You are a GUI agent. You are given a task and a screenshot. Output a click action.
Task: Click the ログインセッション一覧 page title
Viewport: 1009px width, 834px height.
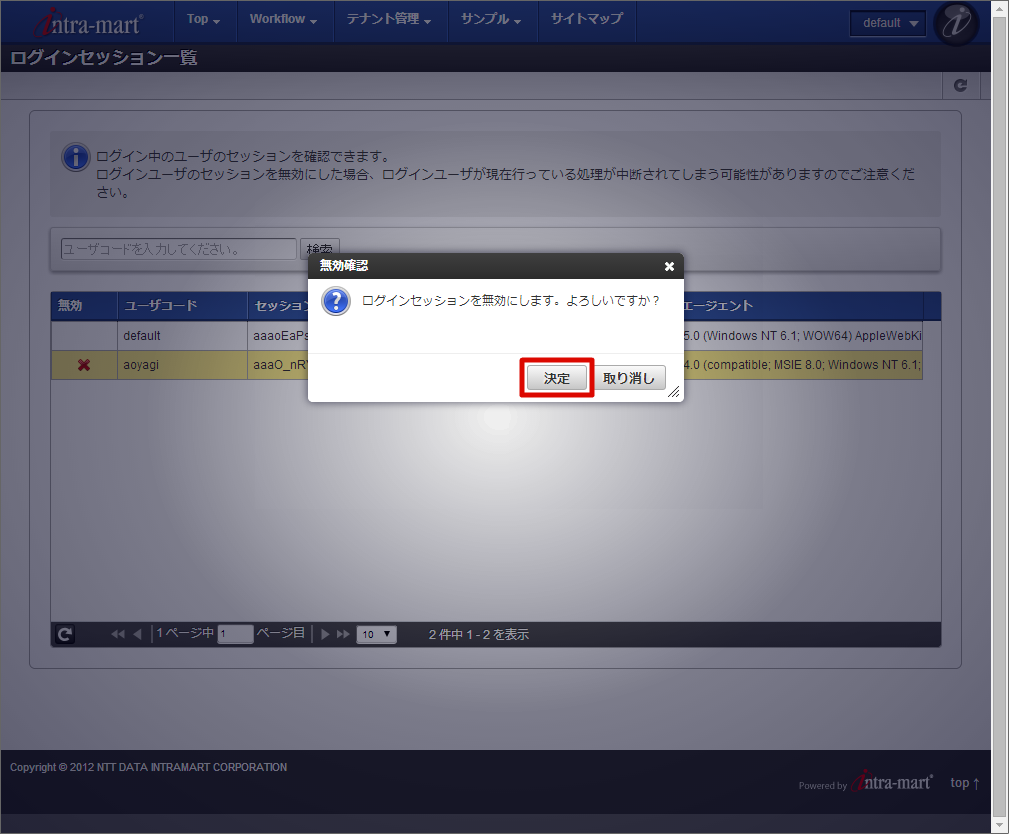click(x=104, y=58)
